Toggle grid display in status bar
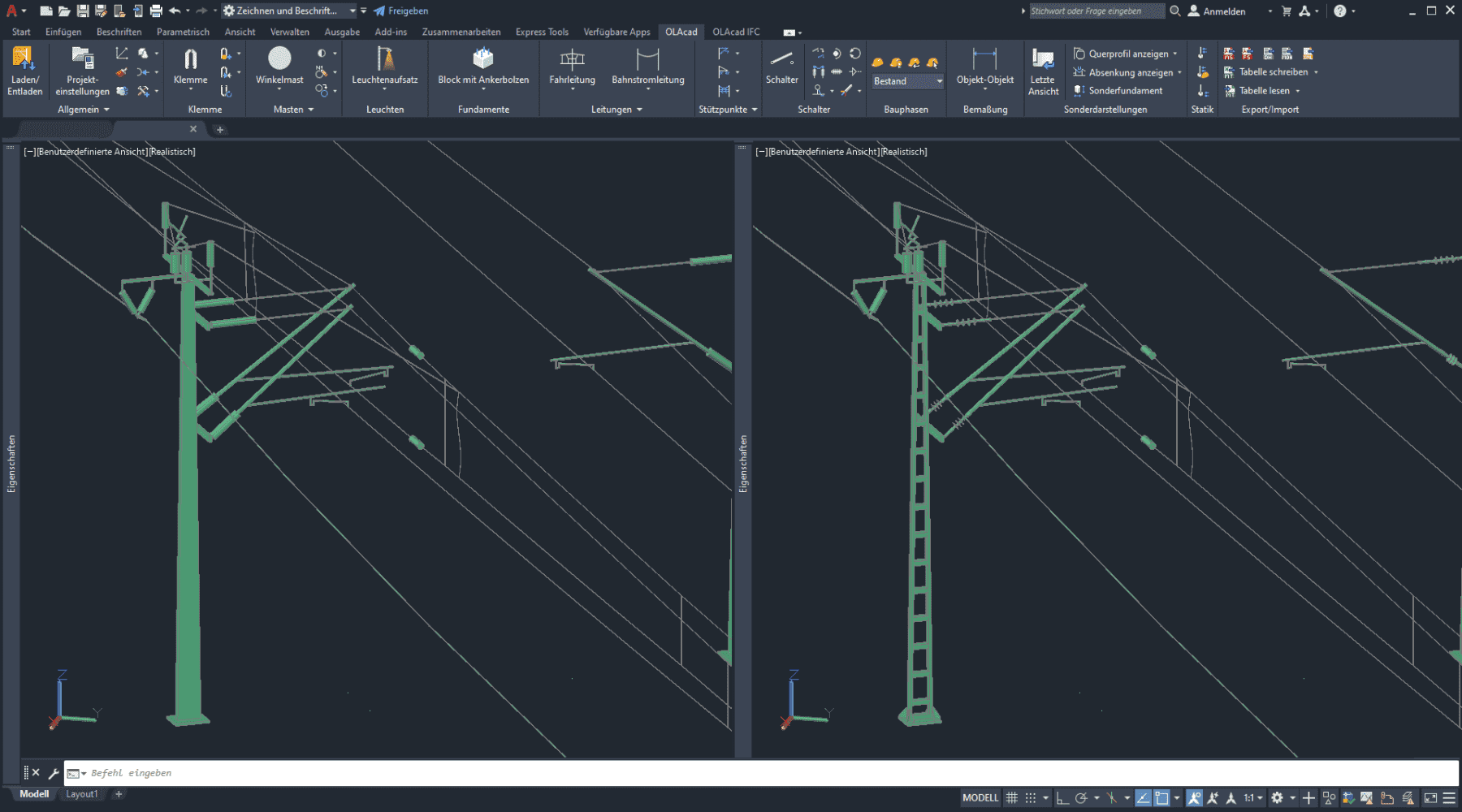Viewport: 1462px width, 812px height. coord(1011,798)
